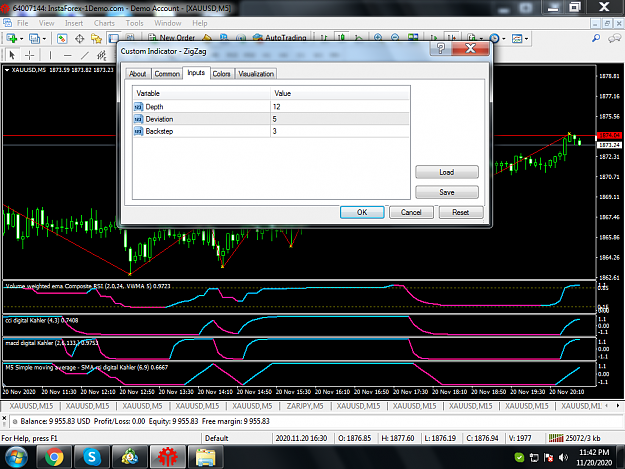Switch to the About tab
This screenshot has height=469, width=625.
pos(138,74)
